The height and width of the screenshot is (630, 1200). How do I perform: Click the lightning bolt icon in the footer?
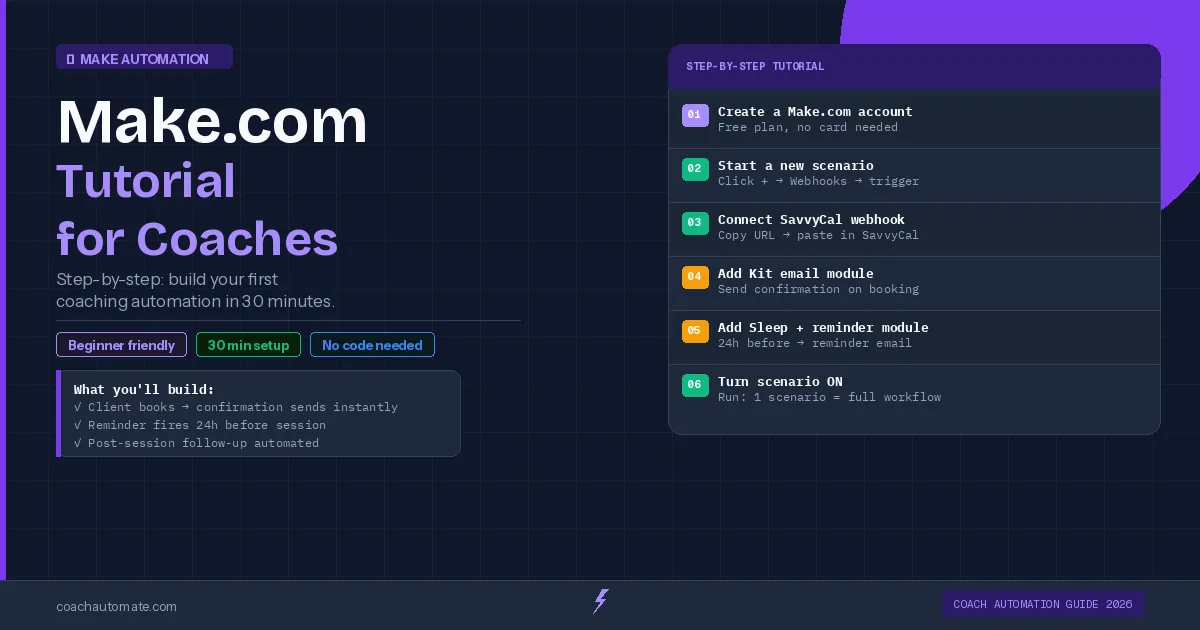click(x=600, y=601)
